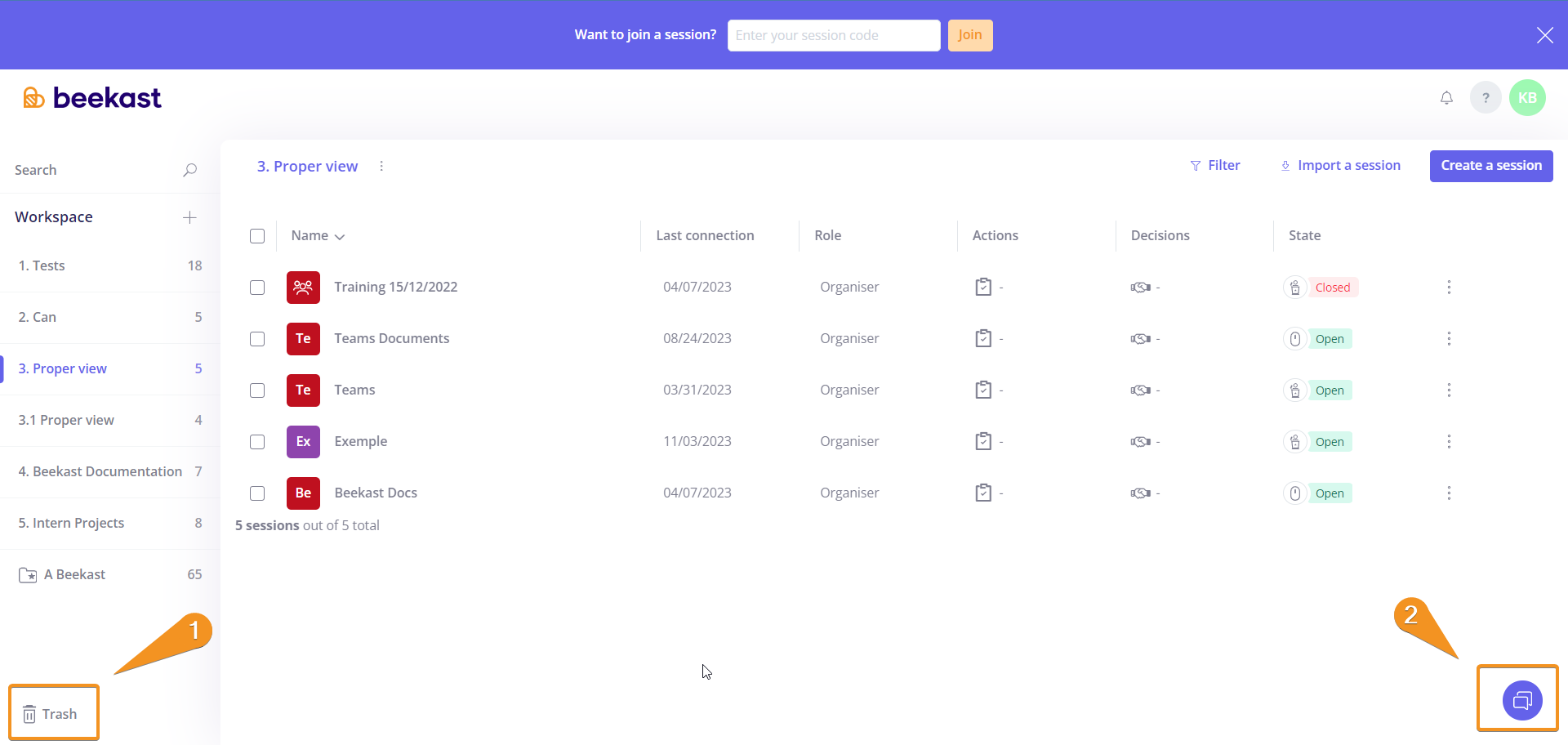
Task: Check the Teams row checkbox
Action: pyautogui.click(x=257, y=390)
